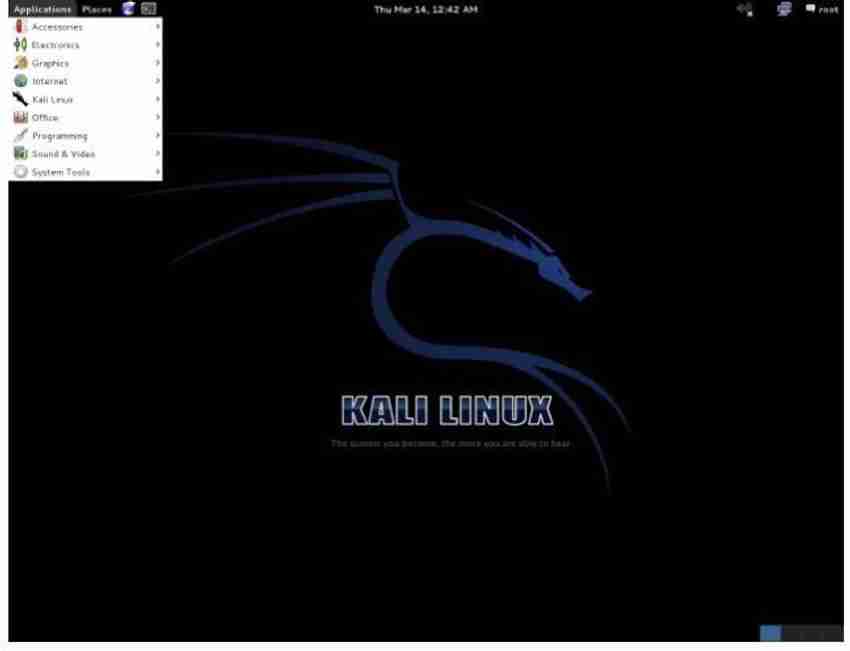Viewport: 850px width, 651px height.
Task: Switch to the second workspace square
Action: (x=790, y=631)
